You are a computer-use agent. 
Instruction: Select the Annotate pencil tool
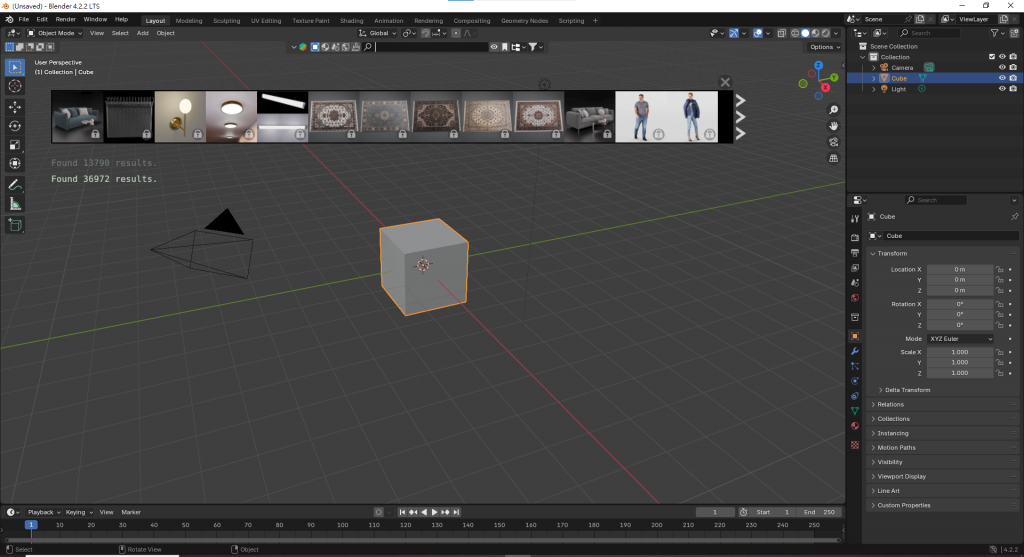pyautogui.click(x=15, y=185)
